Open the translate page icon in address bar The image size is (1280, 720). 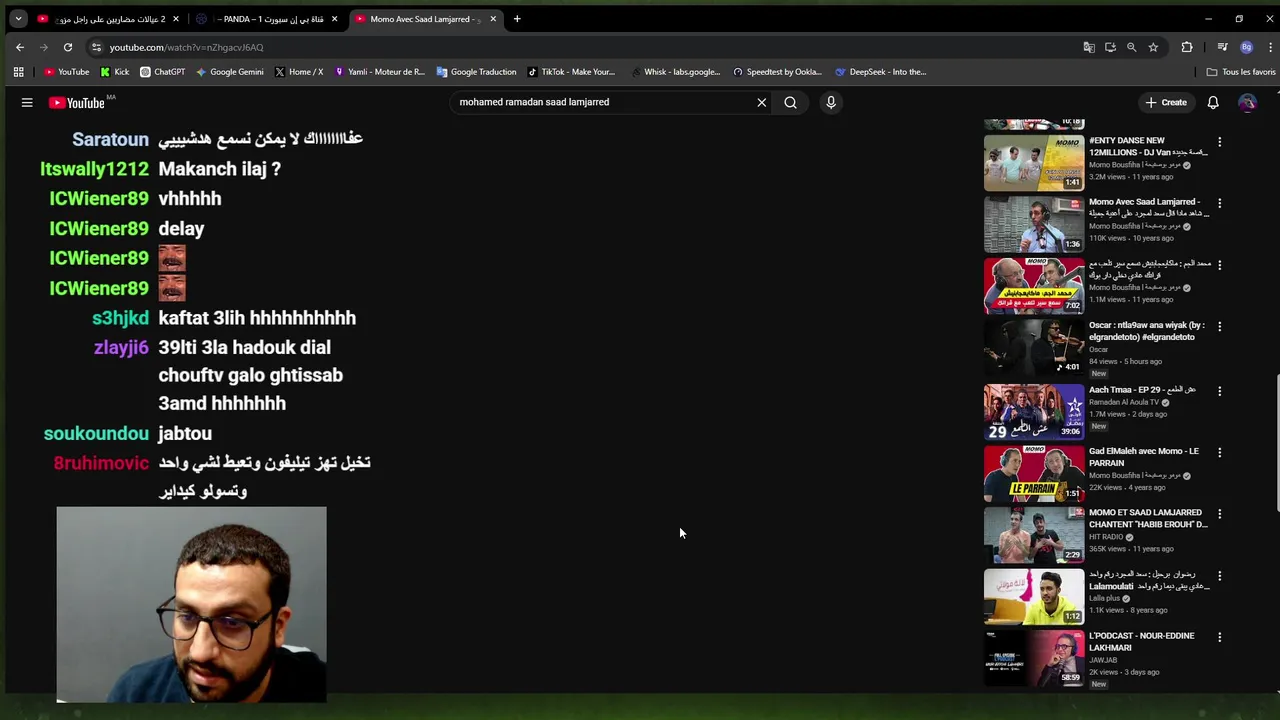[x=1089, y=47]
